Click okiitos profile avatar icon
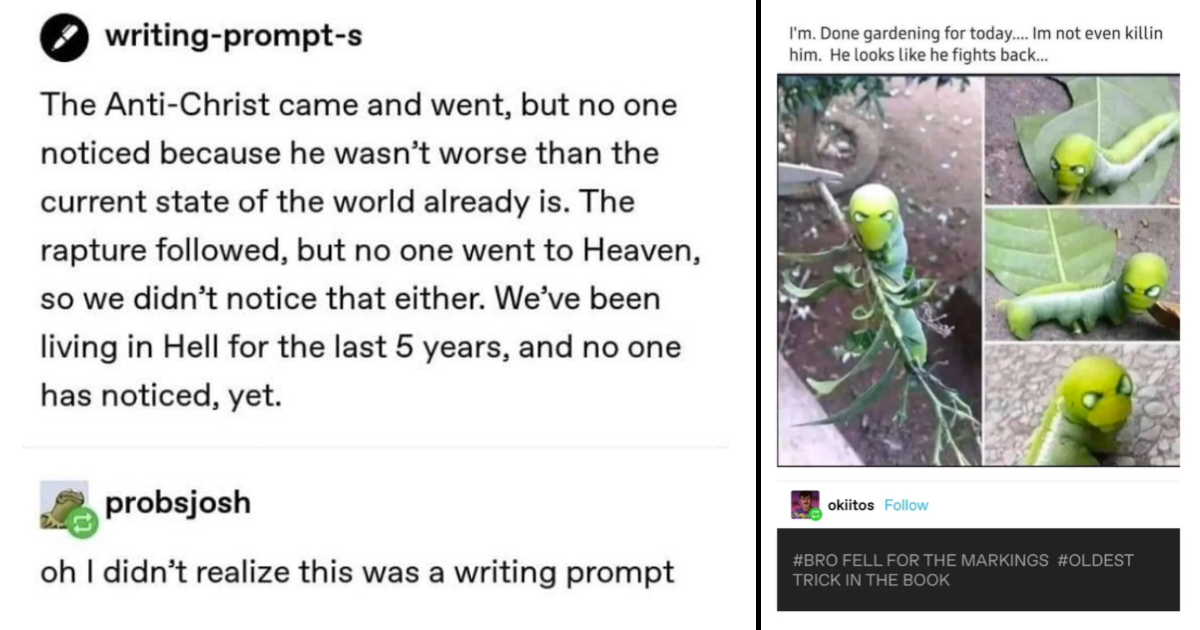 click(x=803, y=502)
